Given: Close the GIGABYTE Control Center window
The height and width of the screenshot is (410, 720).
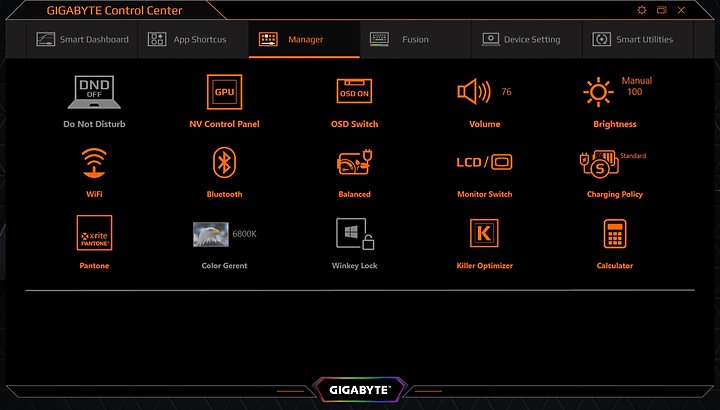Looking at the screenshot, I should 681,10.
